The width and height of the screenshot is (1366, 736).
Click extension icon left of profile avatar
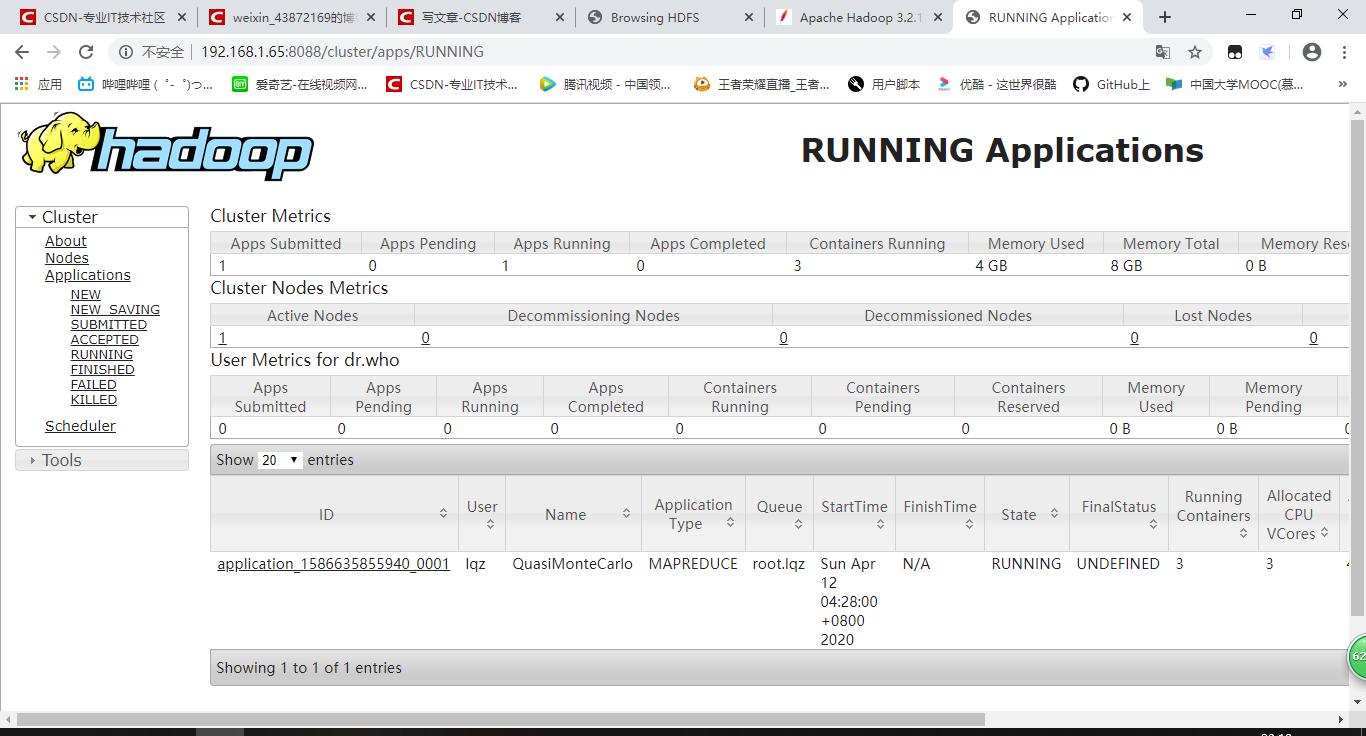tap(1267, 52)
